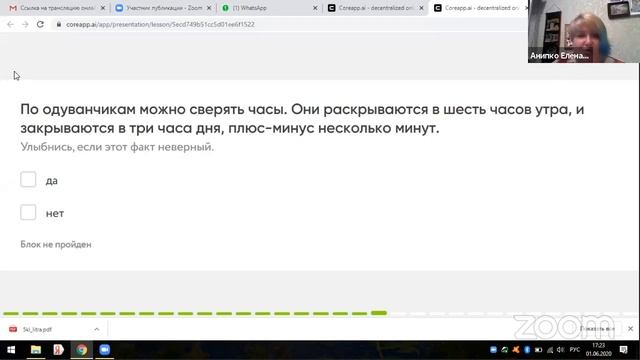Close the Zoom participants tab

point(209,8)
